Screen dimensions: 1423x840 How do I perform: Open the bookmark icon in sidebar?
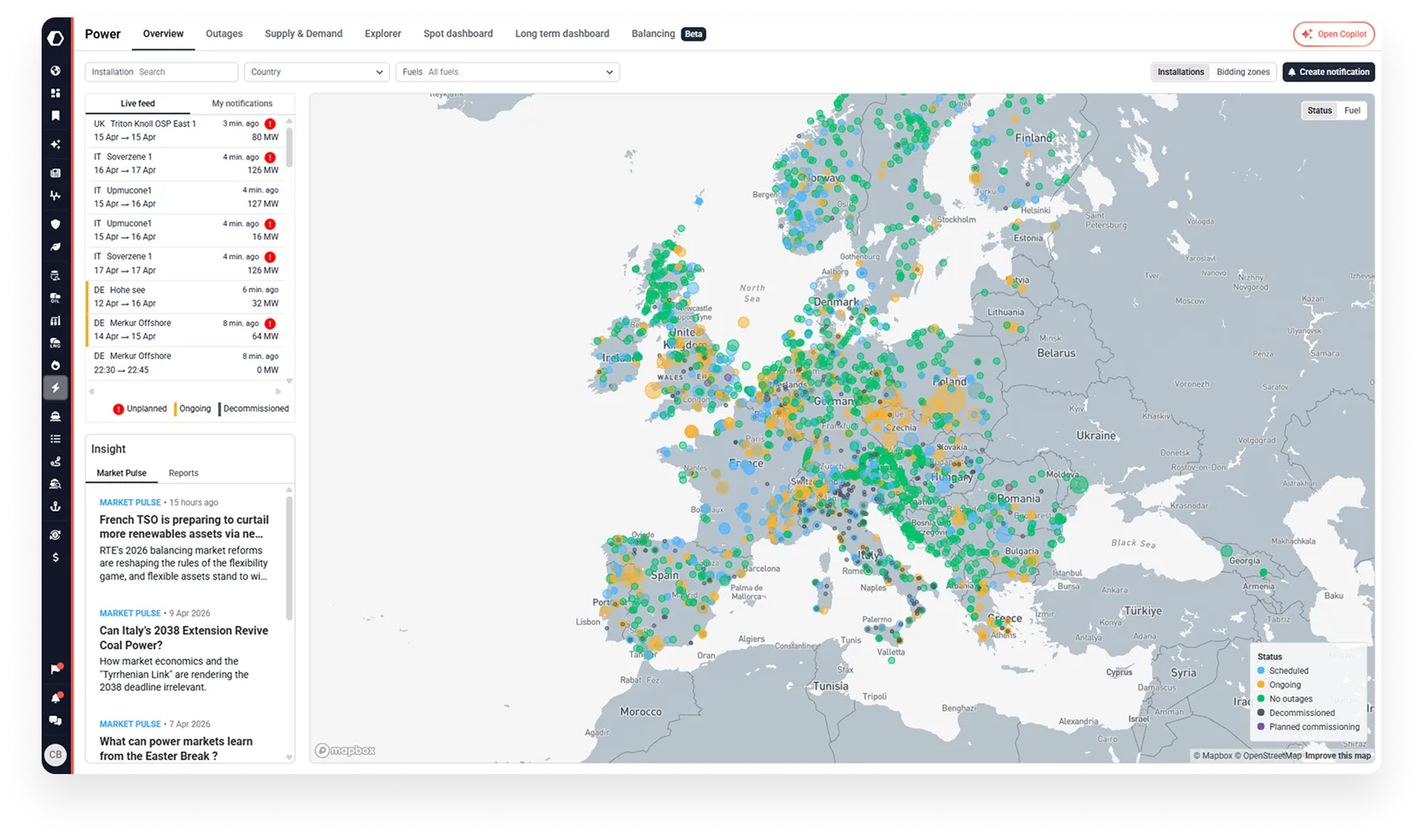point(56,115)
